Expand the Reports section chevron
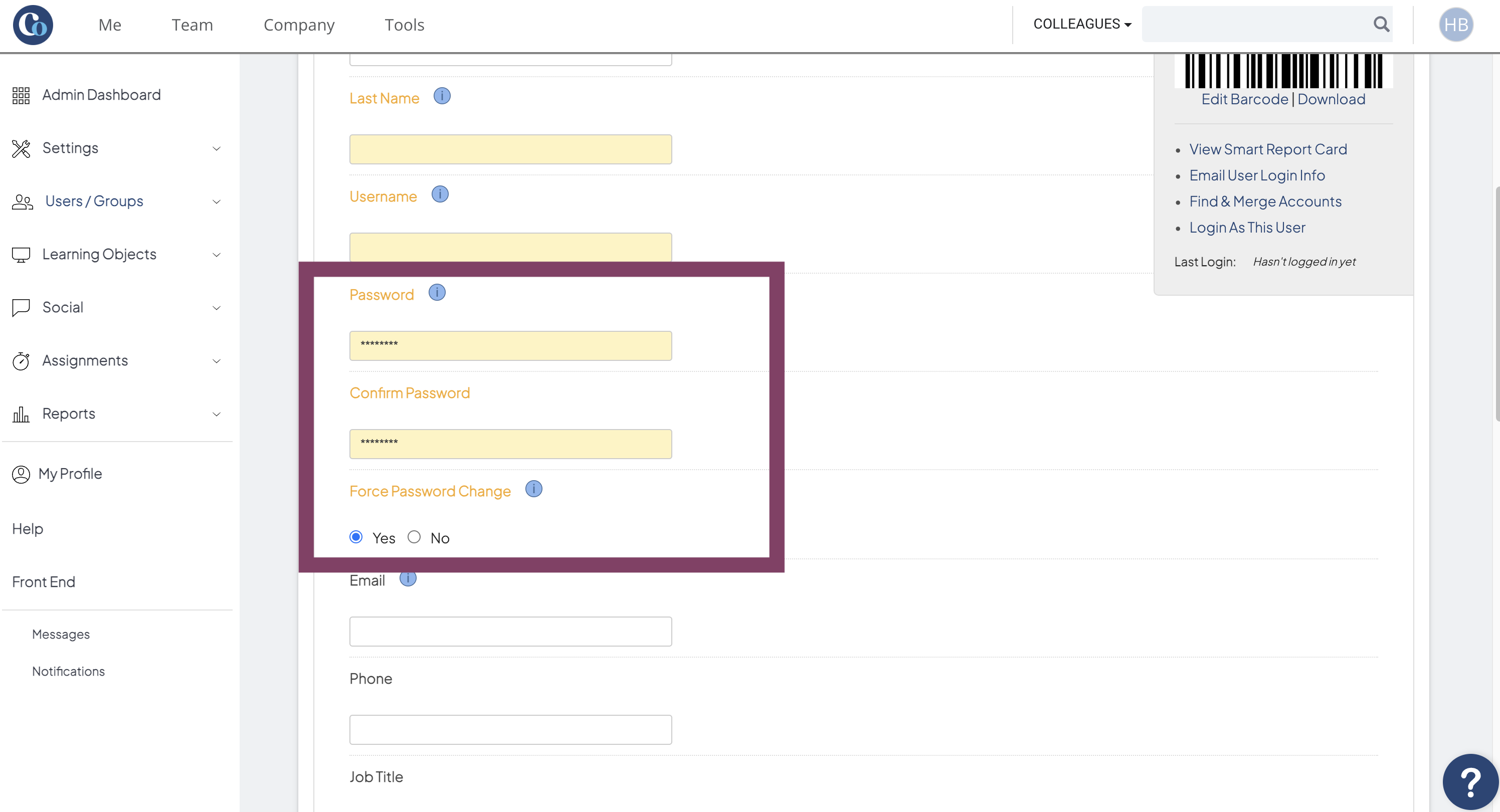The image size is (1500, 812). [x=217, y=415]
